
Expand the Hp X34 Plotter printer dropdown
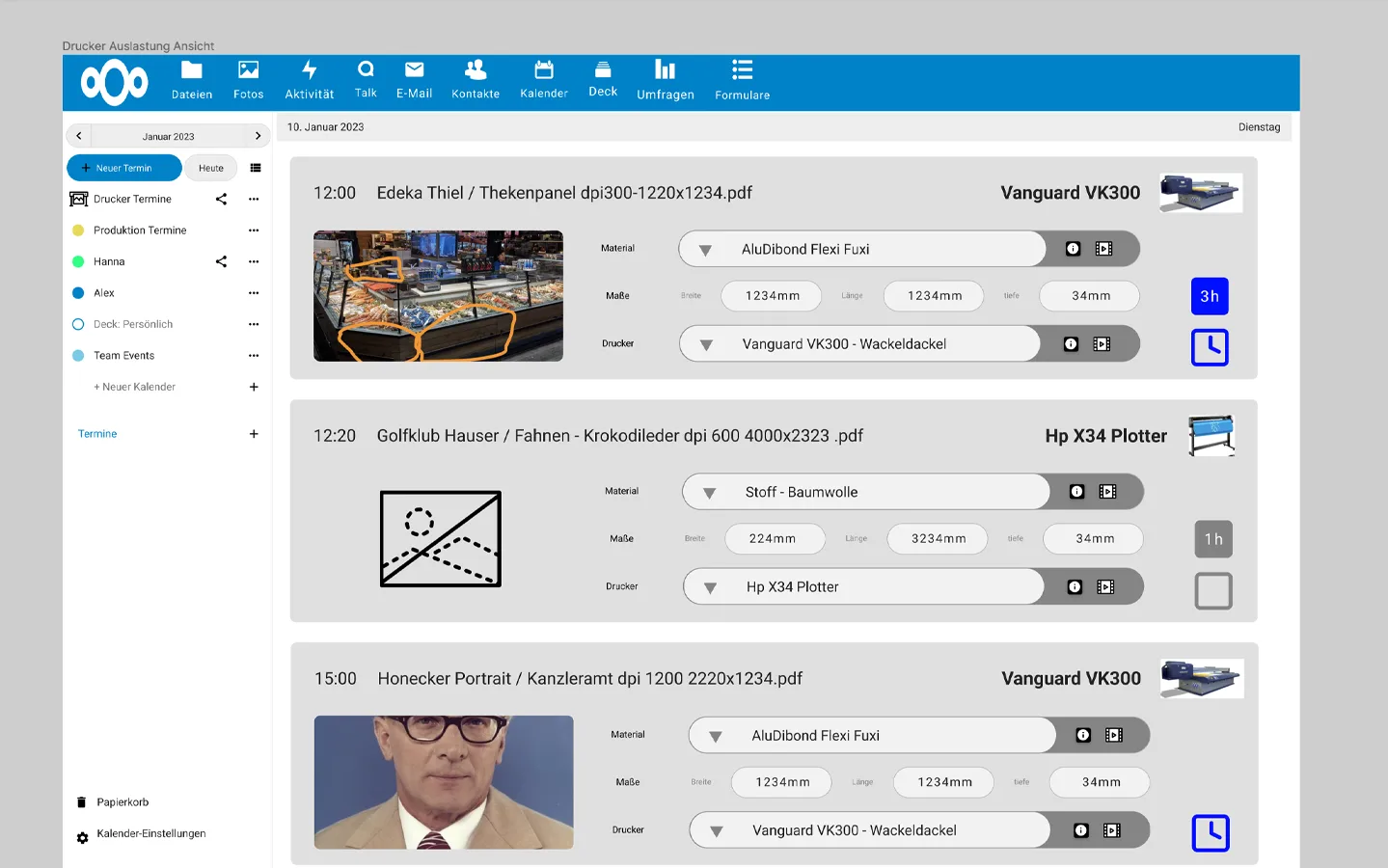tap(710, 588)
